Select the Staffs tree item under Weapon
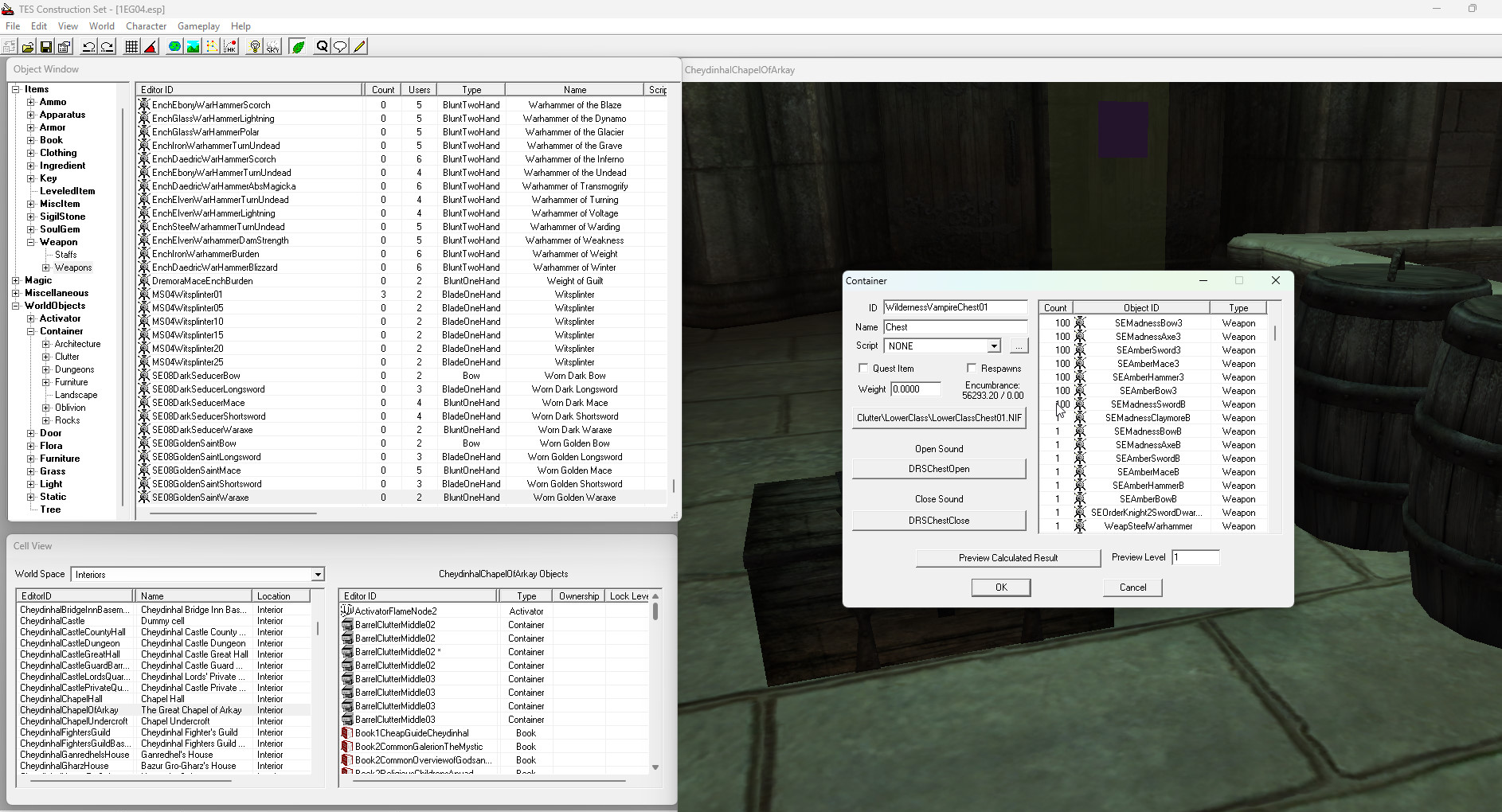This screenshot has width=1502, height=812. 66,255
